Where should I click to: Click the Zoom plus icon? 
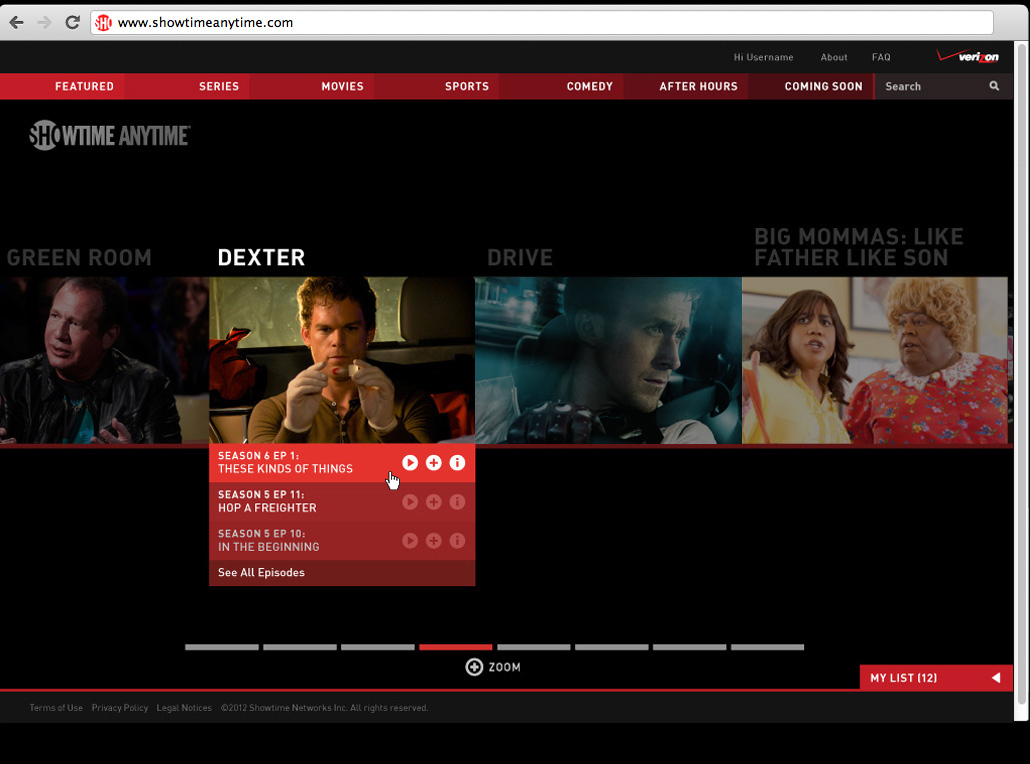[474, 667]
